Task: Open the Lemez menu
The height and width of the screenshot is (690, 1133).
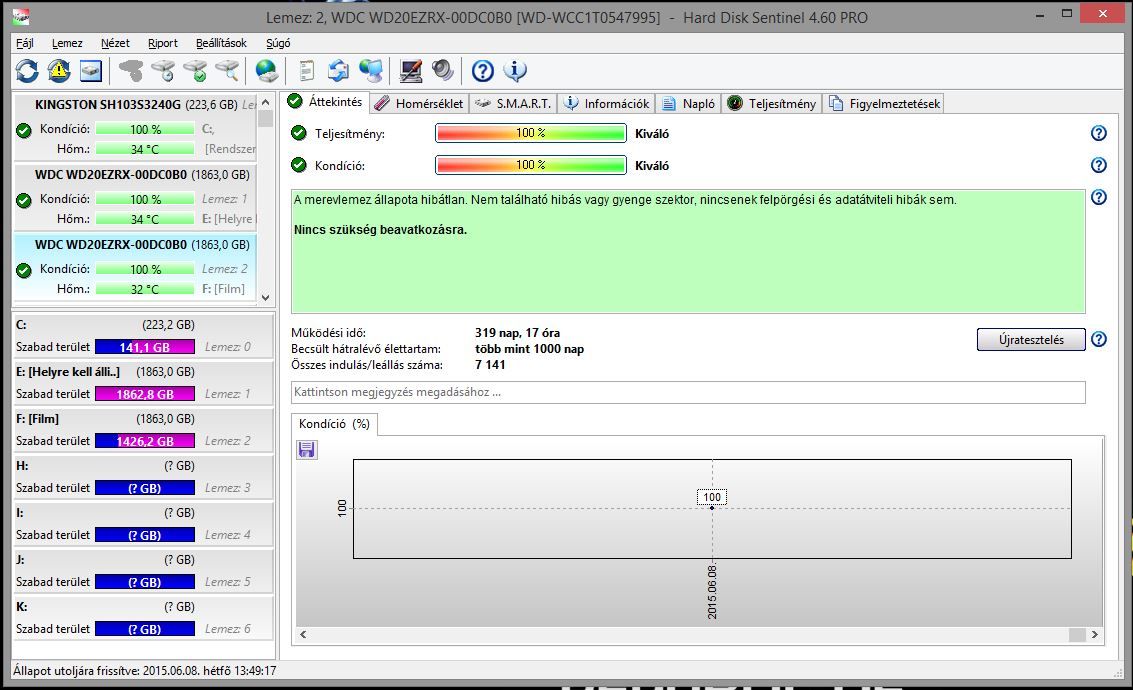Action: [x=67, y=43]
